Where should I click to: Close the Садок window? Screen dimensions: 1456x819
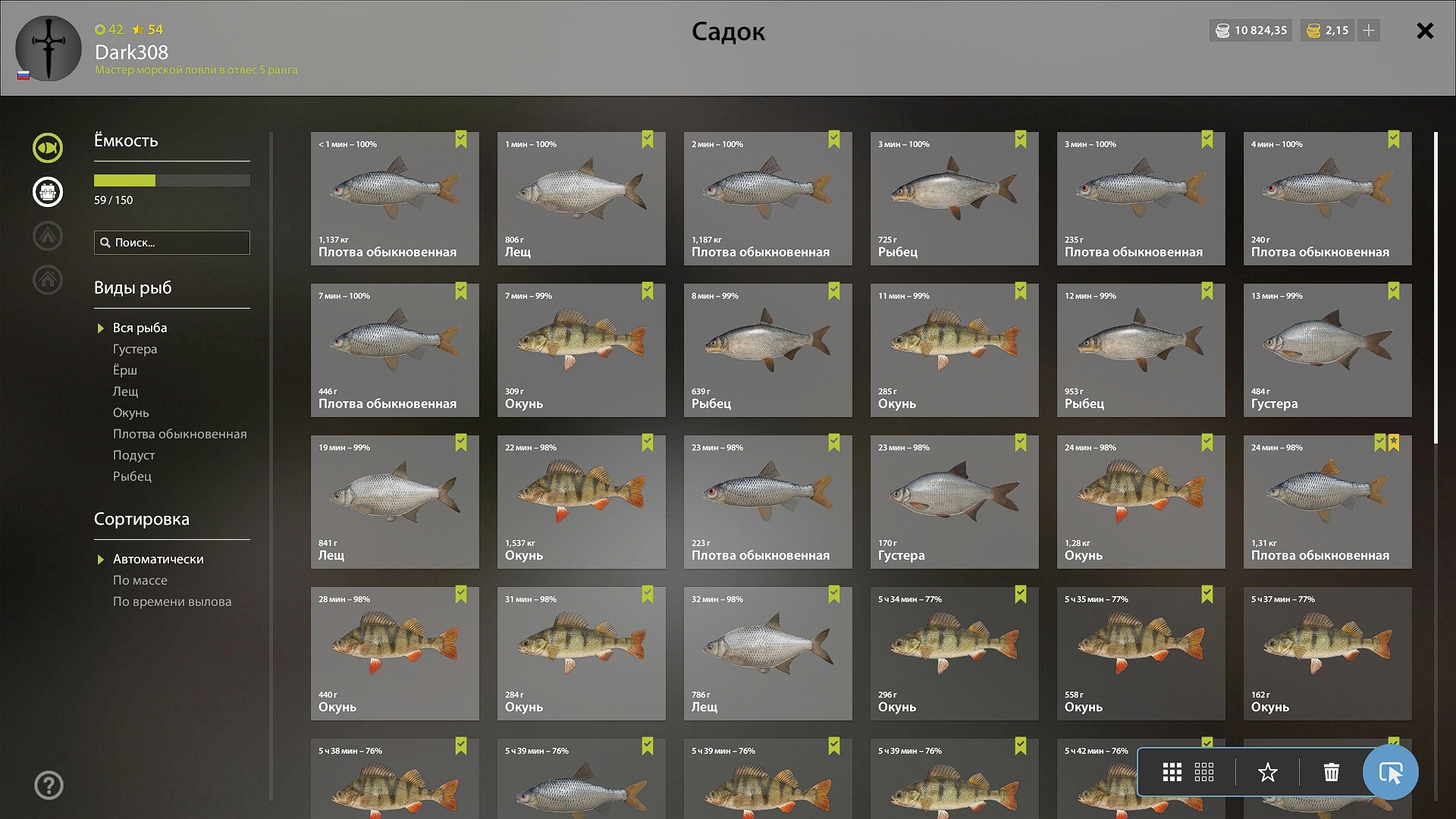click(x=1425, y=31)
